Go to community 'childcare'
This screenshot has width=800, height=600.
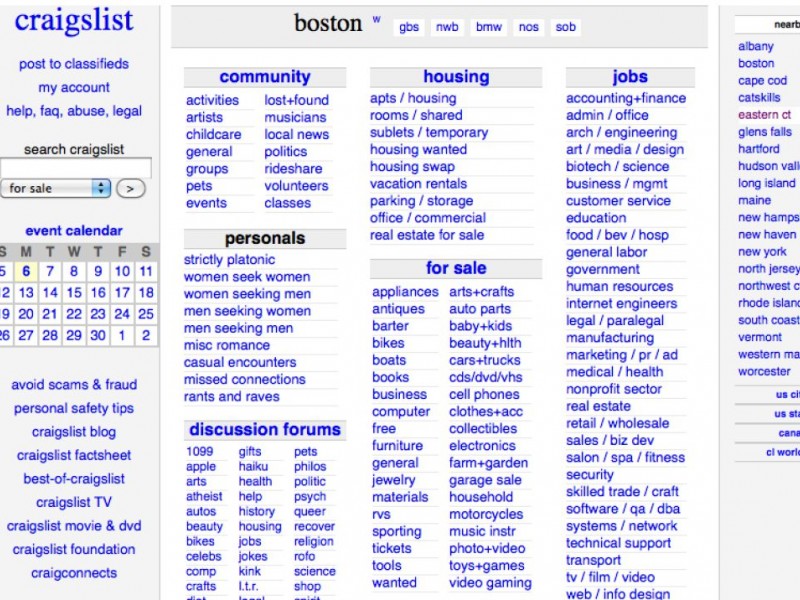(x=213, y=135)
